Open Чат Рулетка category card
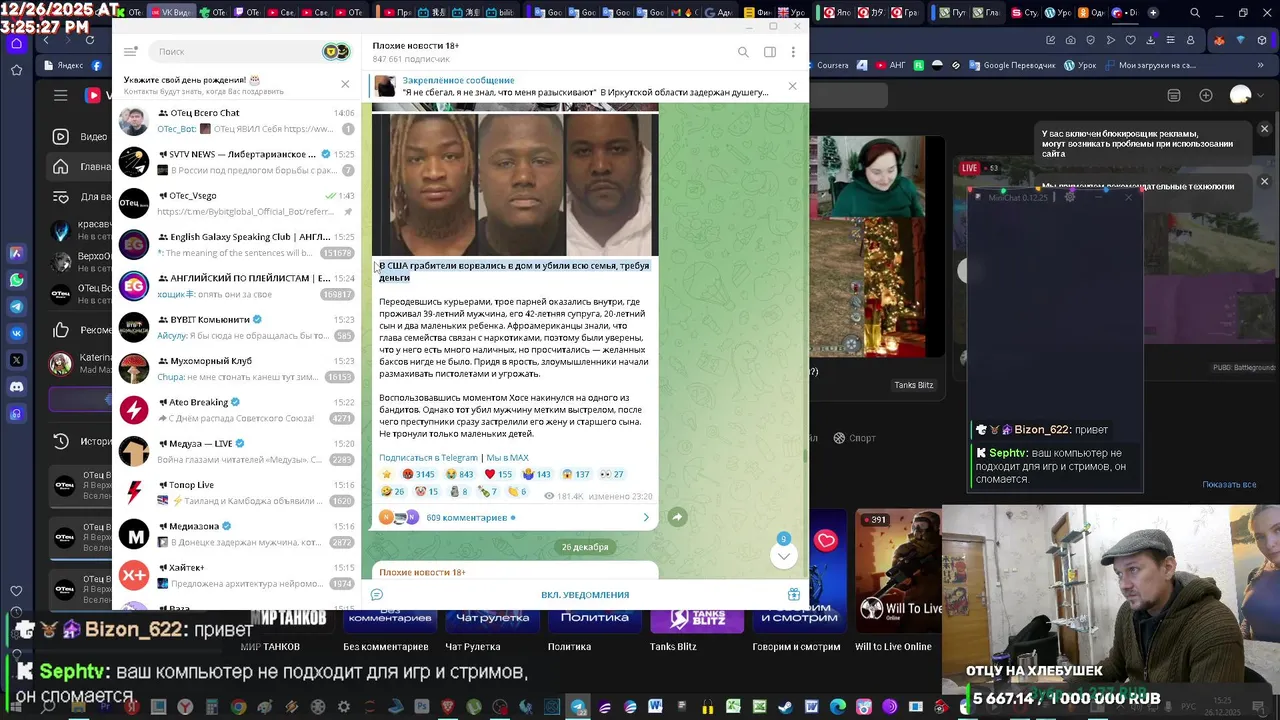 [x=492, y=630]
